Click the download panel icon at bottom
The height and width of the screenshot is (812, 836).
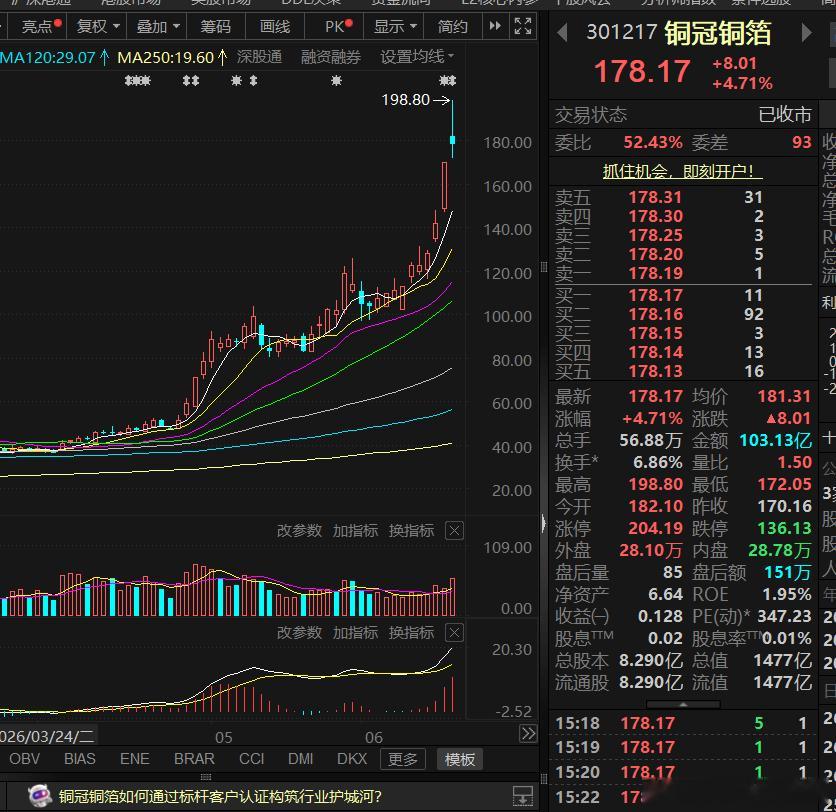click(522, 796)
